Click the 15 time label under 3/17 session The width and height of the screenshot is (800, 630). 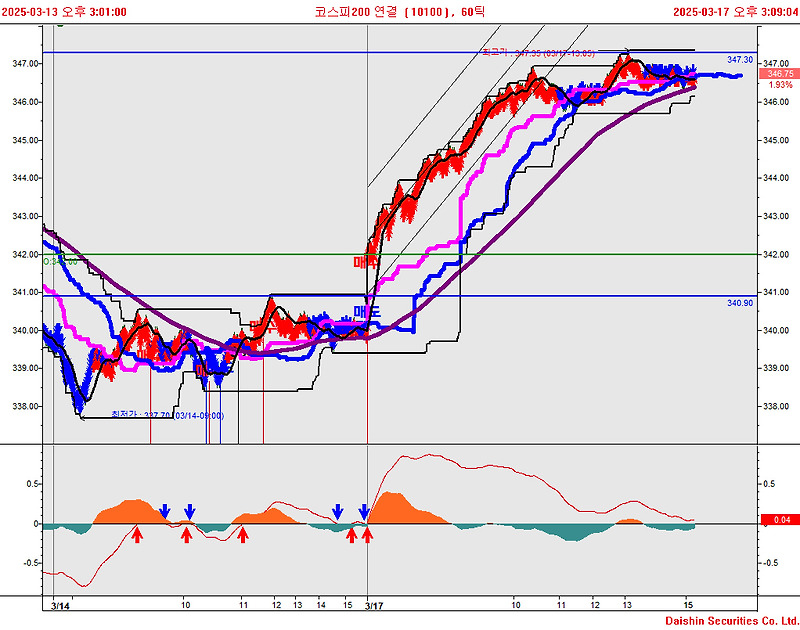pyautogui.click(x=688, y=605)
